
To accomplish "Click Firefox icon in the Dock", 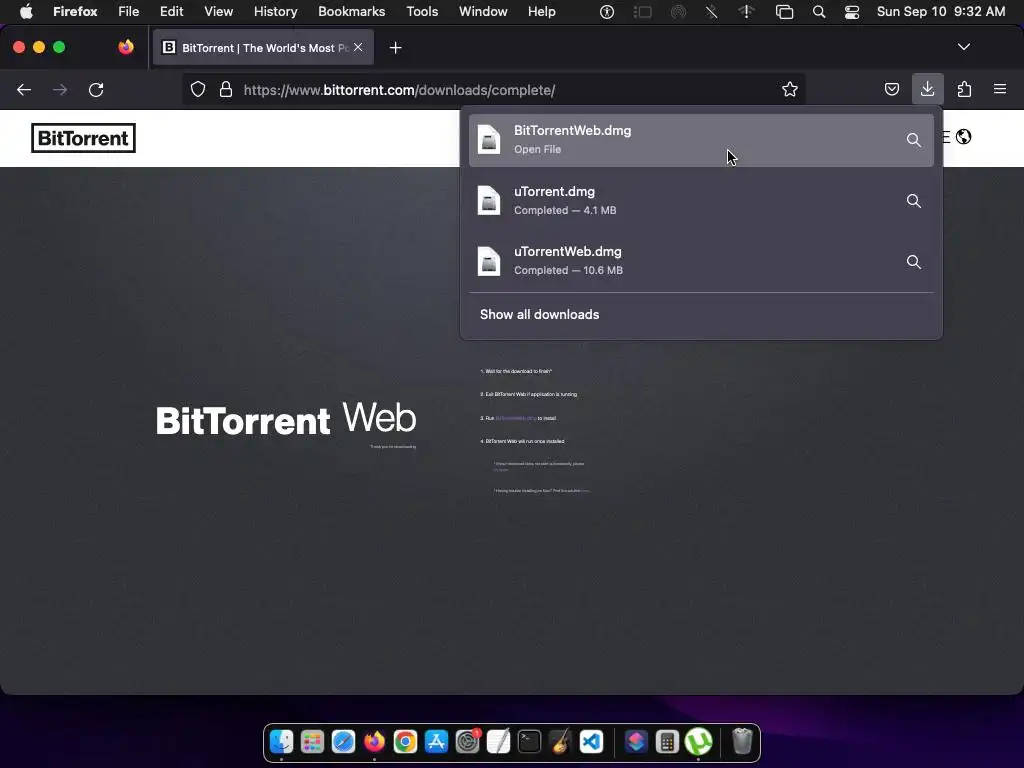I will (x=374, y=742).
